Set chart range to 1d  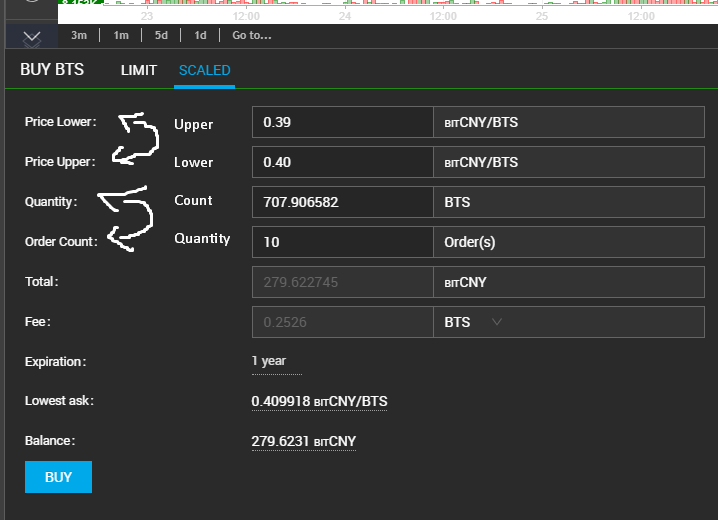coord(200,35)
